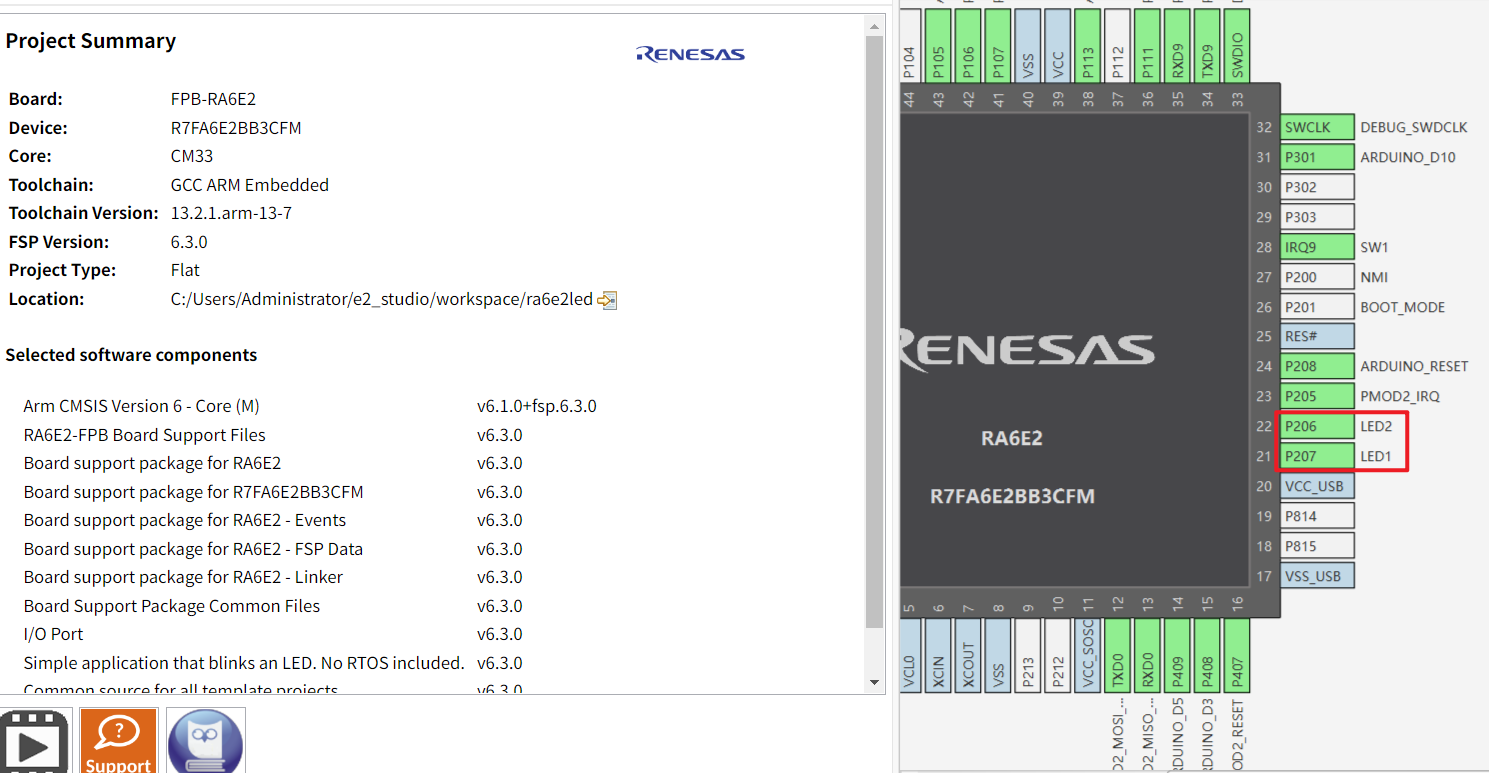Click the 'I/O Port' component row
The height and width of the screenshot is (773, 1489).
click(x=54, y=634)
